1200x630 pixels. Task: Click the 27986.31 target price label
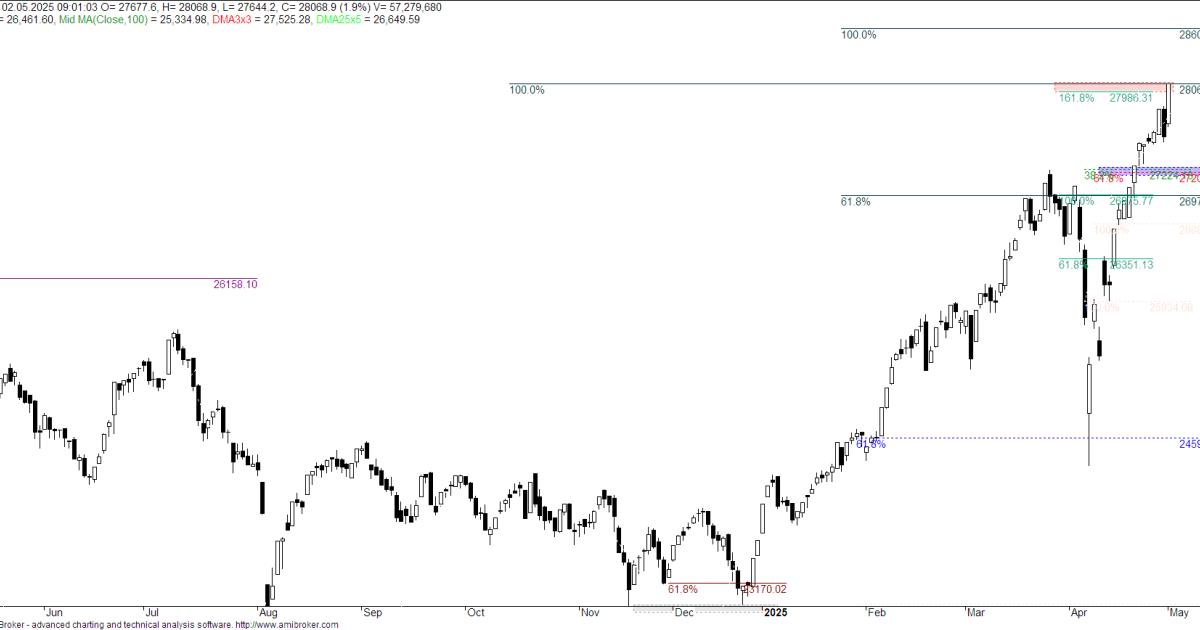pyautogui.click(x=1131, y=98)
